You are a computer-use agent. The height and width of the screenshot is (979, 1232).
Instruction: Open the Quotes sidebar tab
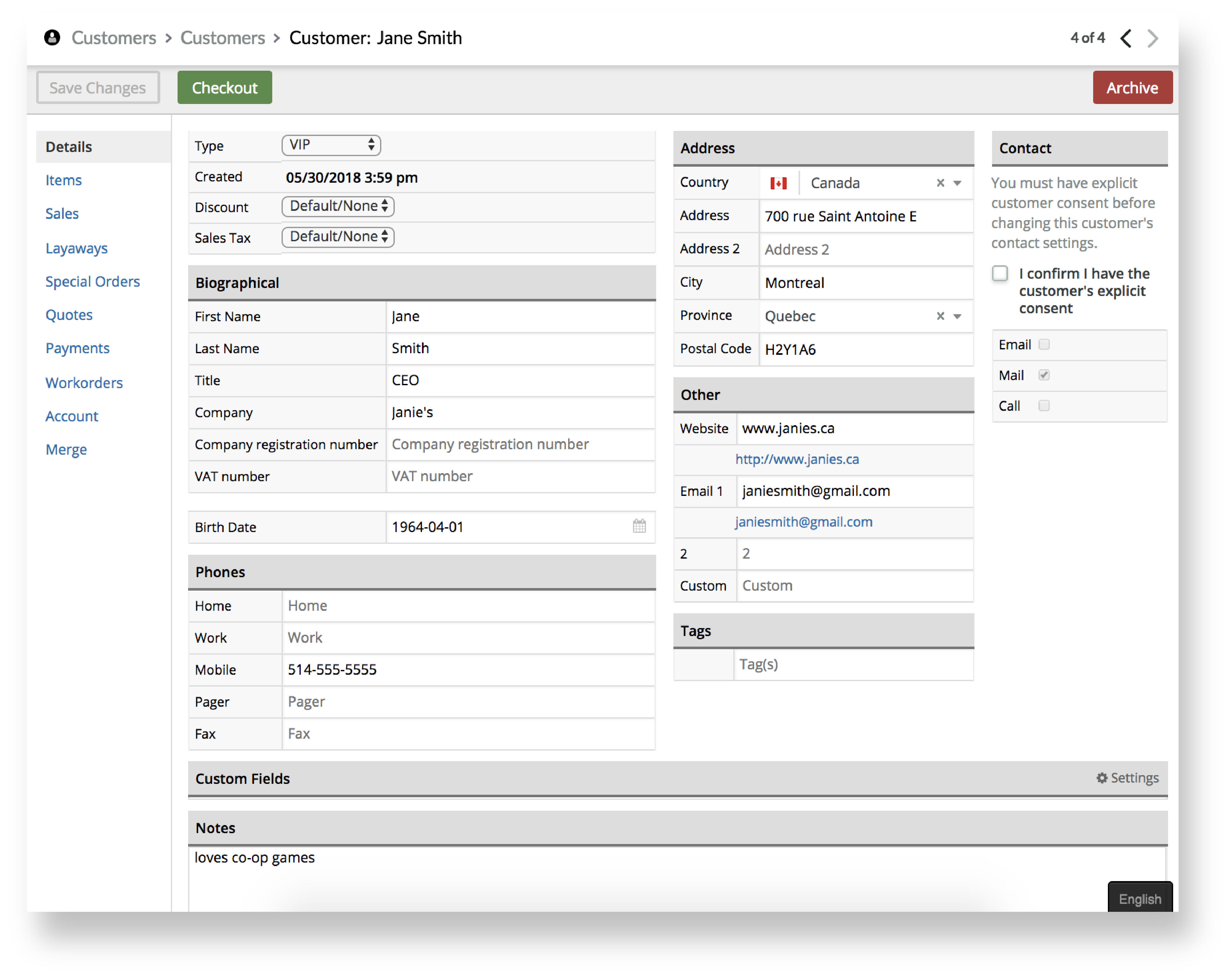(x=68, y=315)
